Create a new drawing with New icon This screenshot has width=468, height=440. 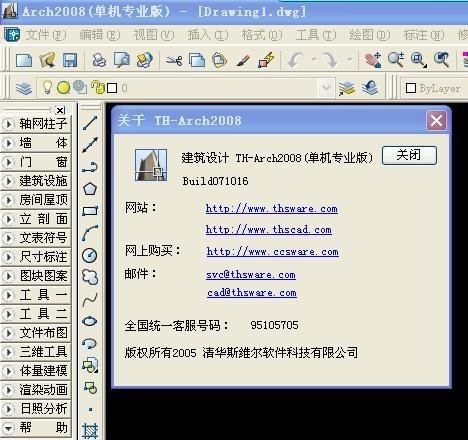[x=24, y=60]
